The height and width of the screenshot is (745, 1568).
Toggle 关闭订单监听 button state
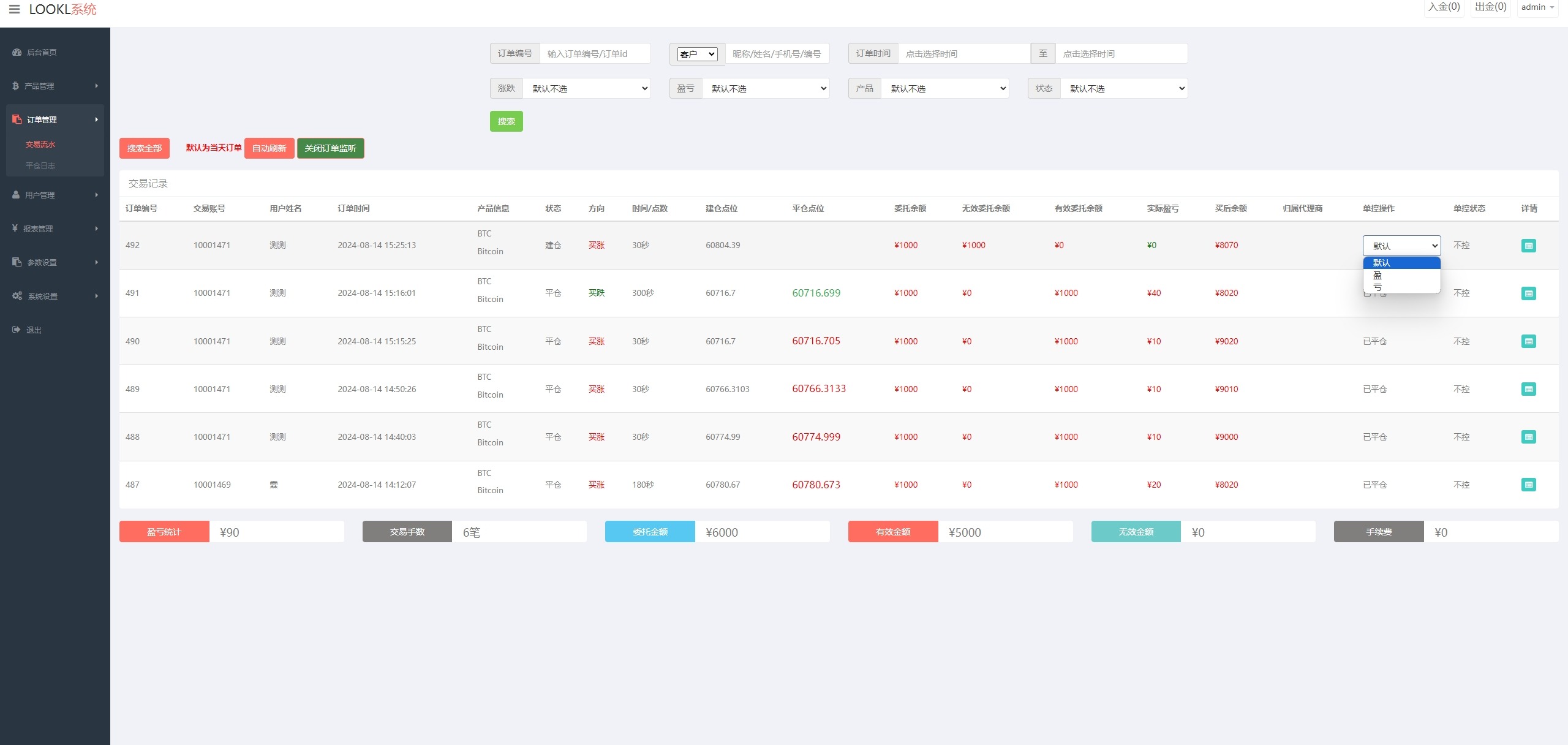pyautogui.click(x=330, y=148)
